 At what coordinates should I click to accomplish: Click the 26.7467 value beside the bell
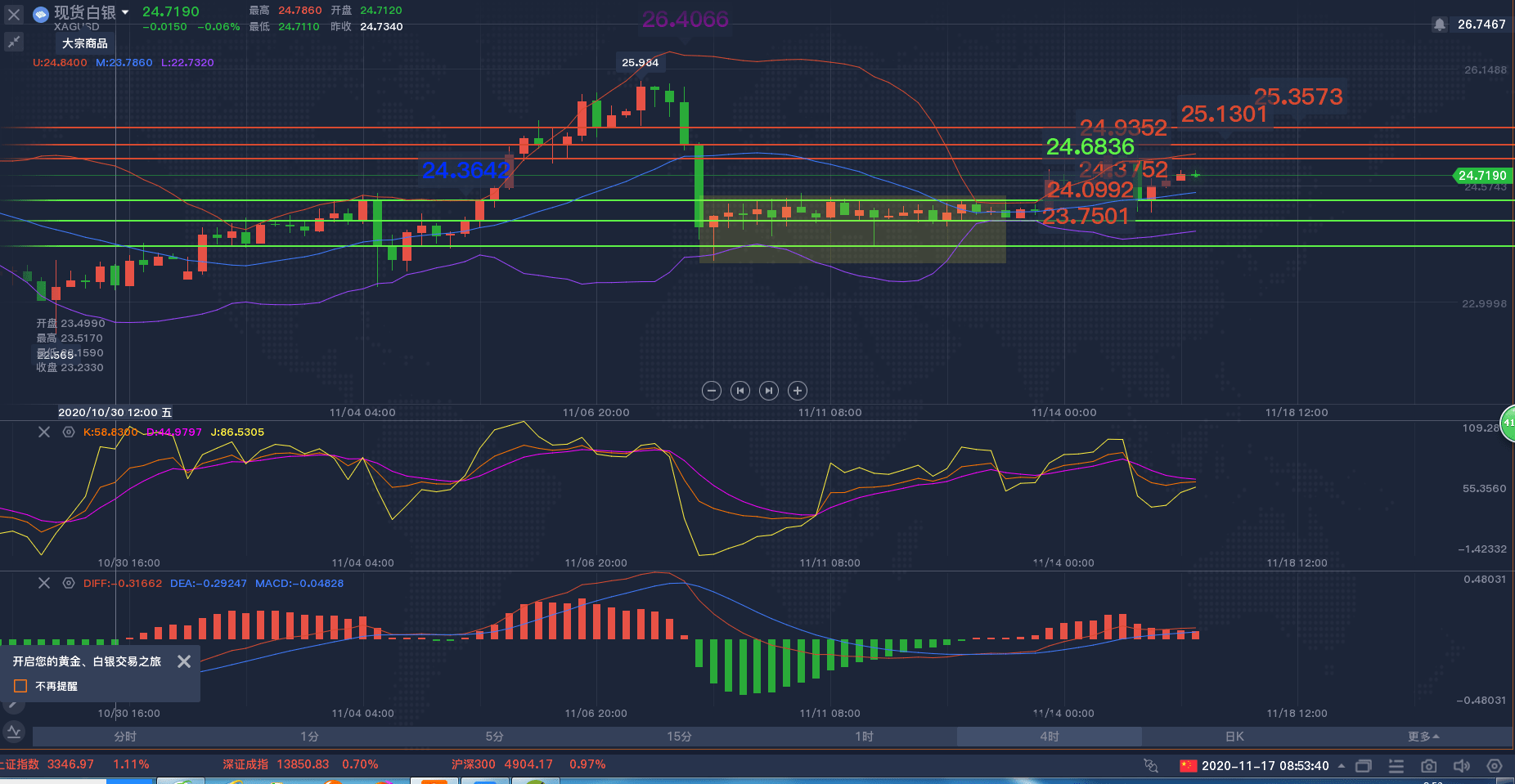(1481, 25)
